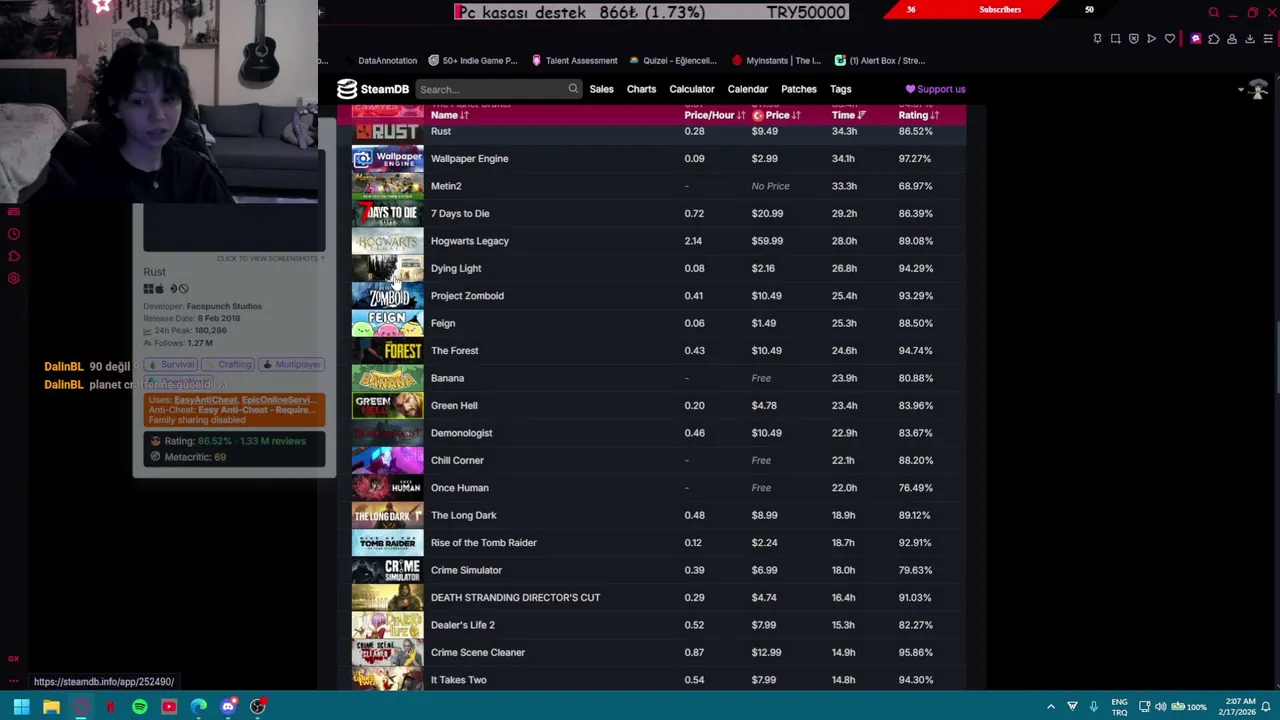Open the Quizei bookmark

coord(672,60)
